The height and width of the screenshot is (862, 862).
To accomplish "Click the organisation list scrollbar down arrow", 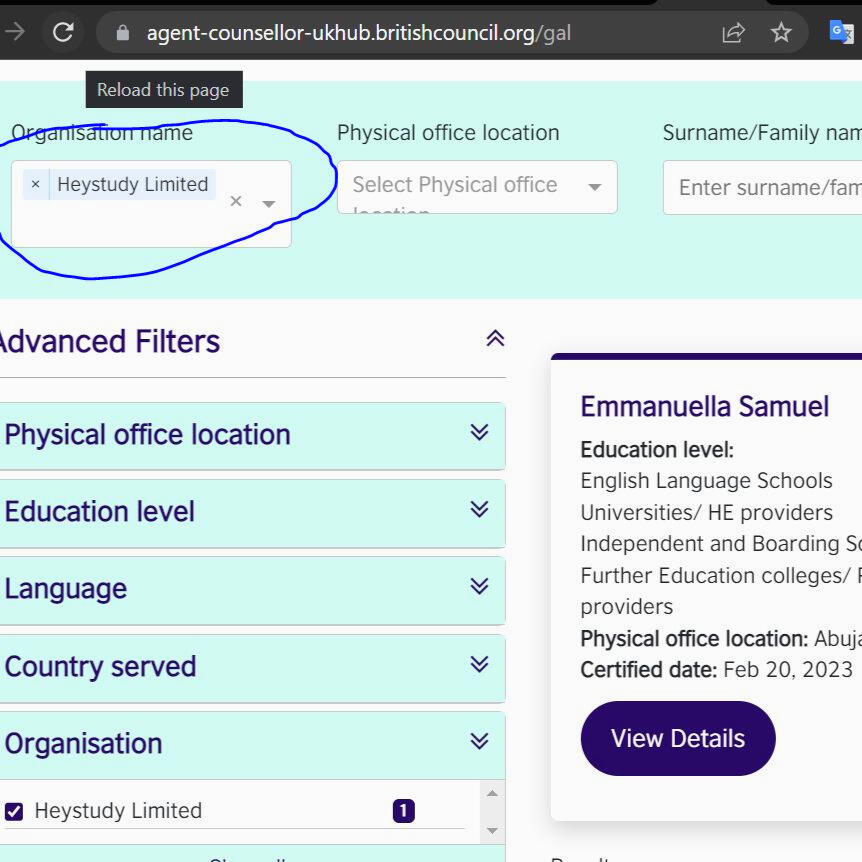I will click(x=493, y=831).
